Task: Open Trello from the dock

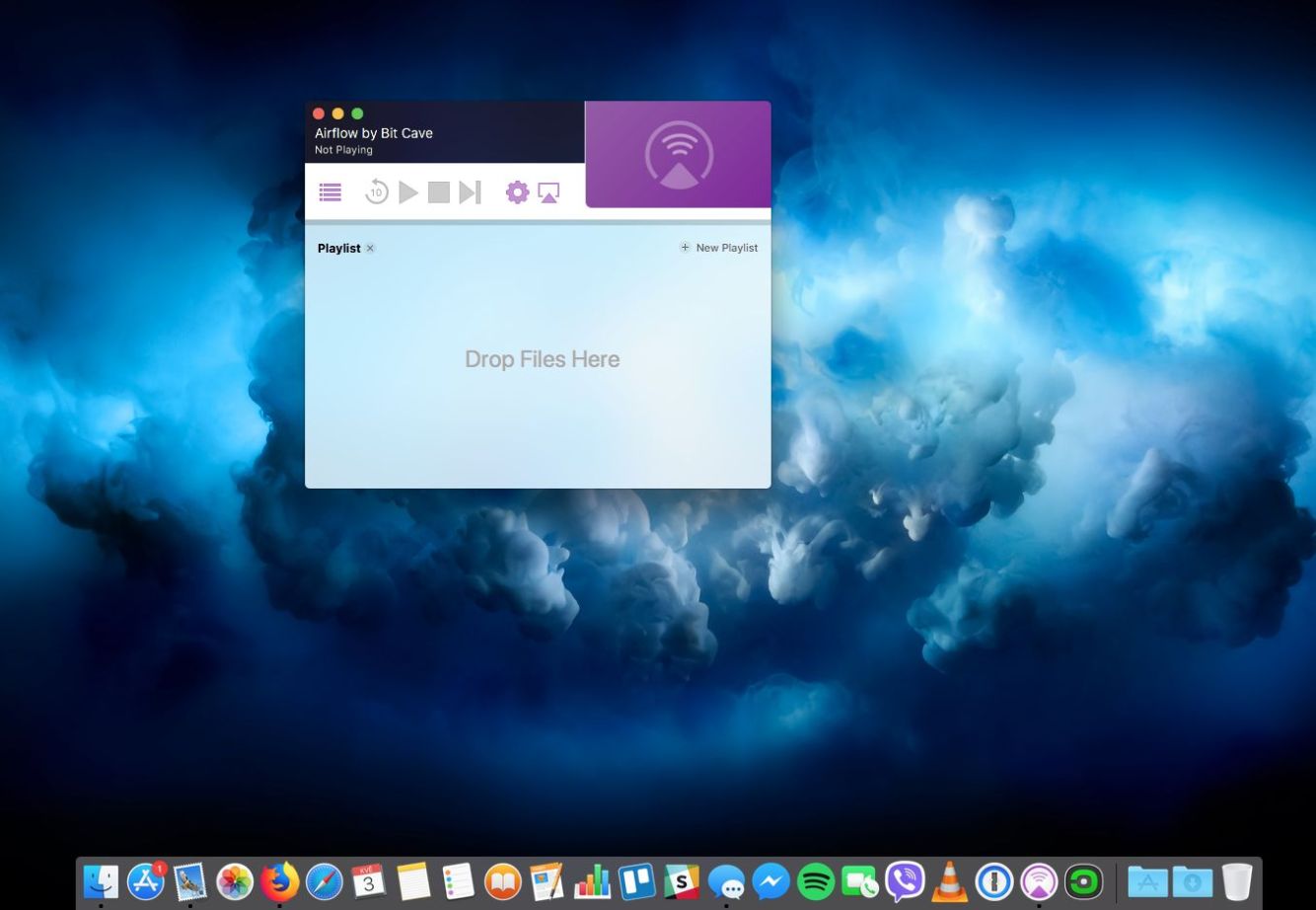Action: (636, 881)
